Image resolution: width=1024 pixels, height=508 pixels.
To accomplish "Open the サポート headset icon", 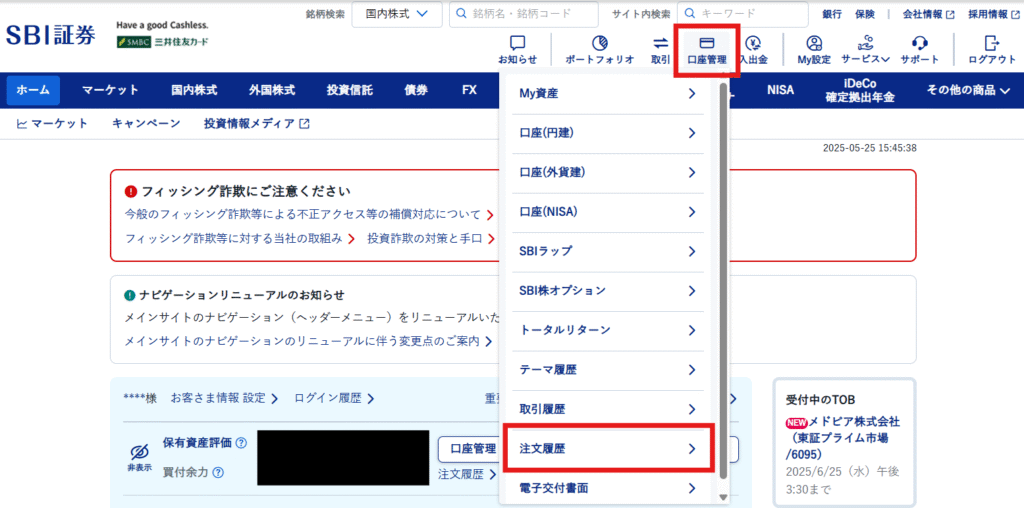I will pos(920,50).
